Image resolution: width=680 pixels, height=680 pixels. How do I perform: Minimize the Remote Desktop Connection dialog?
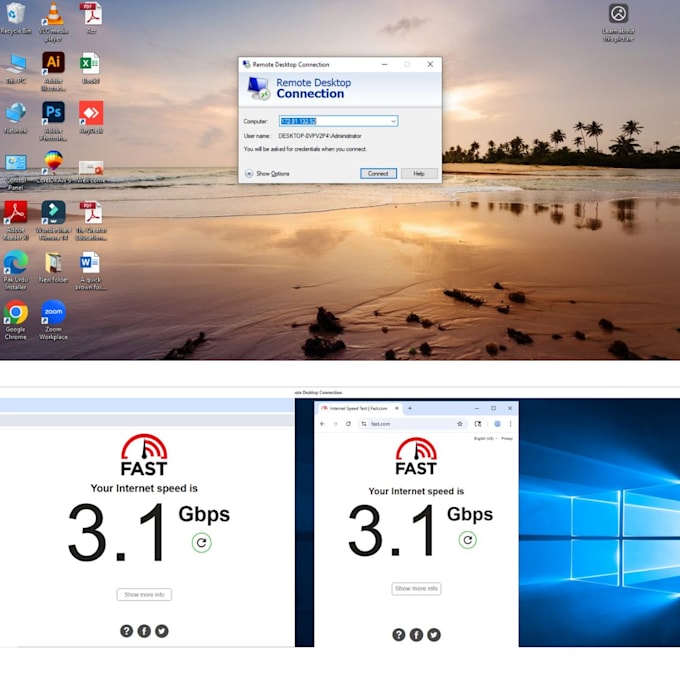coord(384,64)
